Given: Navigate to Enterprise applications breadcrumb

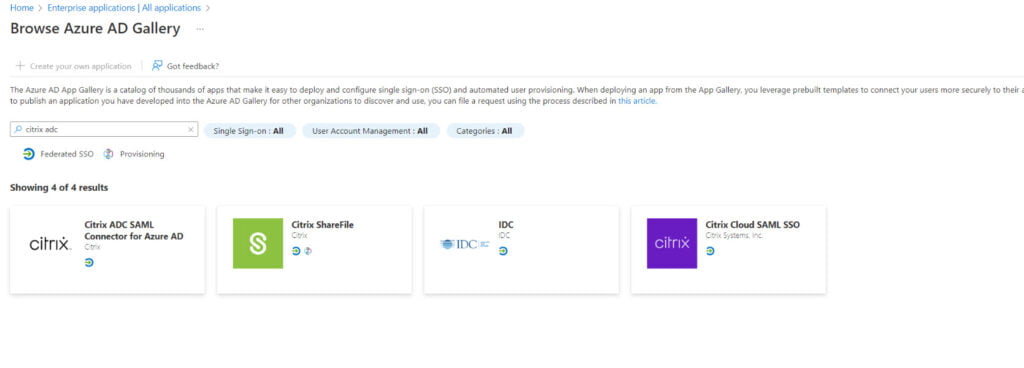Looking at the screenshot, I should 124,8.
